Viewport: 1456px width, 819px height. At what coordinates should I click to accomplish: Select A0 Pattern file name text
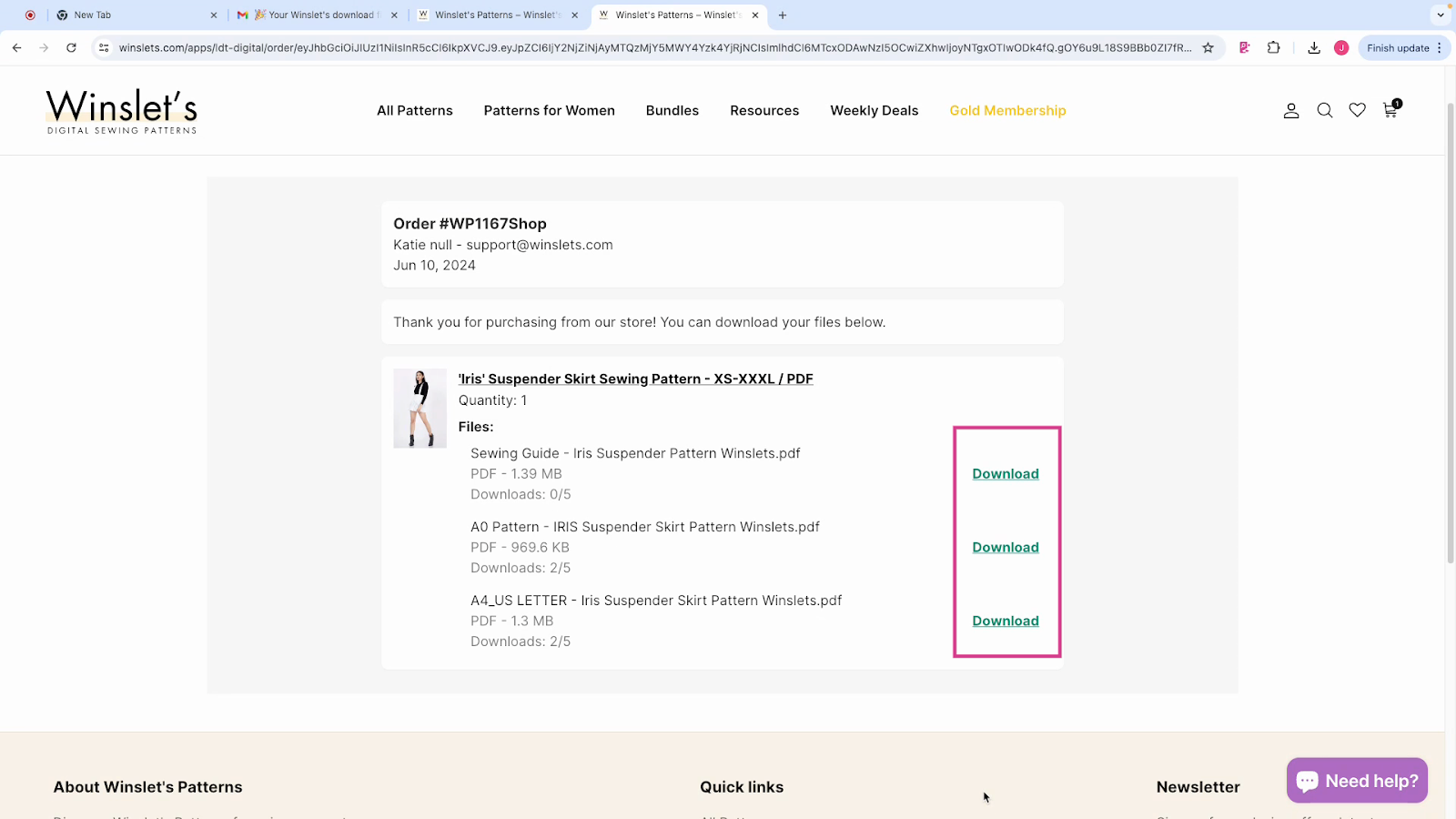645,527
